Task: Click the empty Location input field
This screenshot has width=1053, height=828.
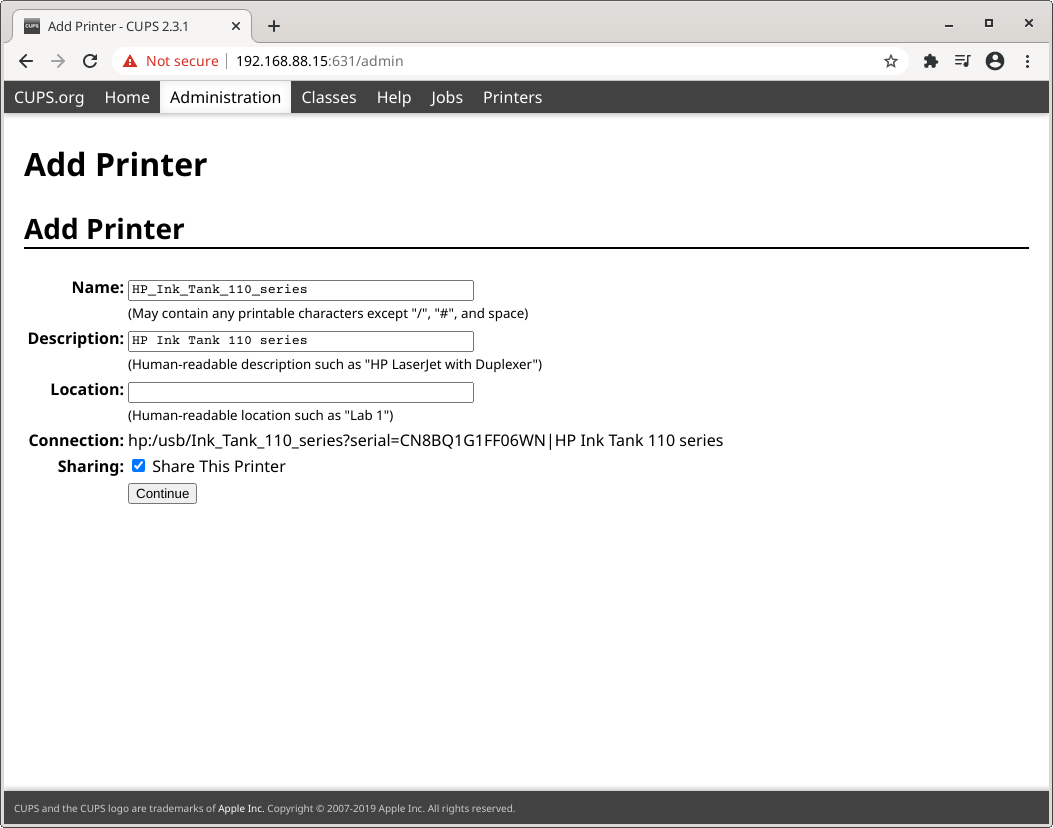Action: (x=301, y=392)
